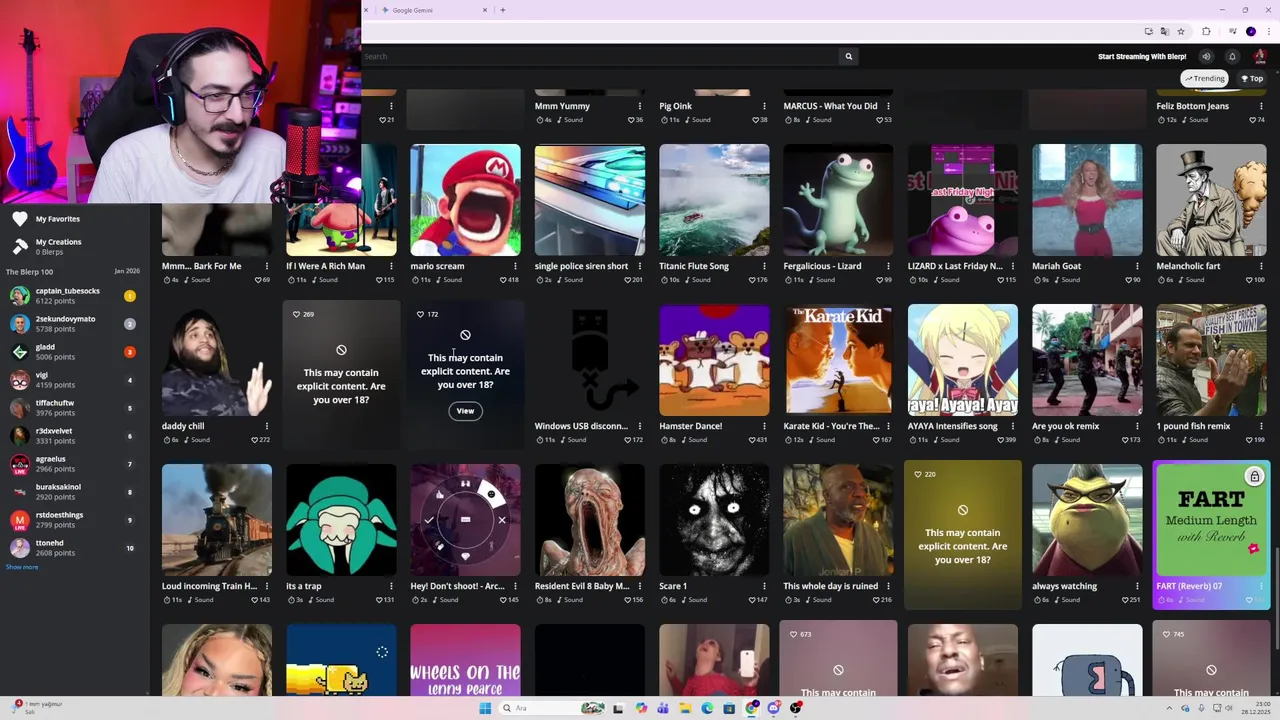Open the volume speaker icon in header
The image size is (1280, 720).
[x=1206, y=56]
